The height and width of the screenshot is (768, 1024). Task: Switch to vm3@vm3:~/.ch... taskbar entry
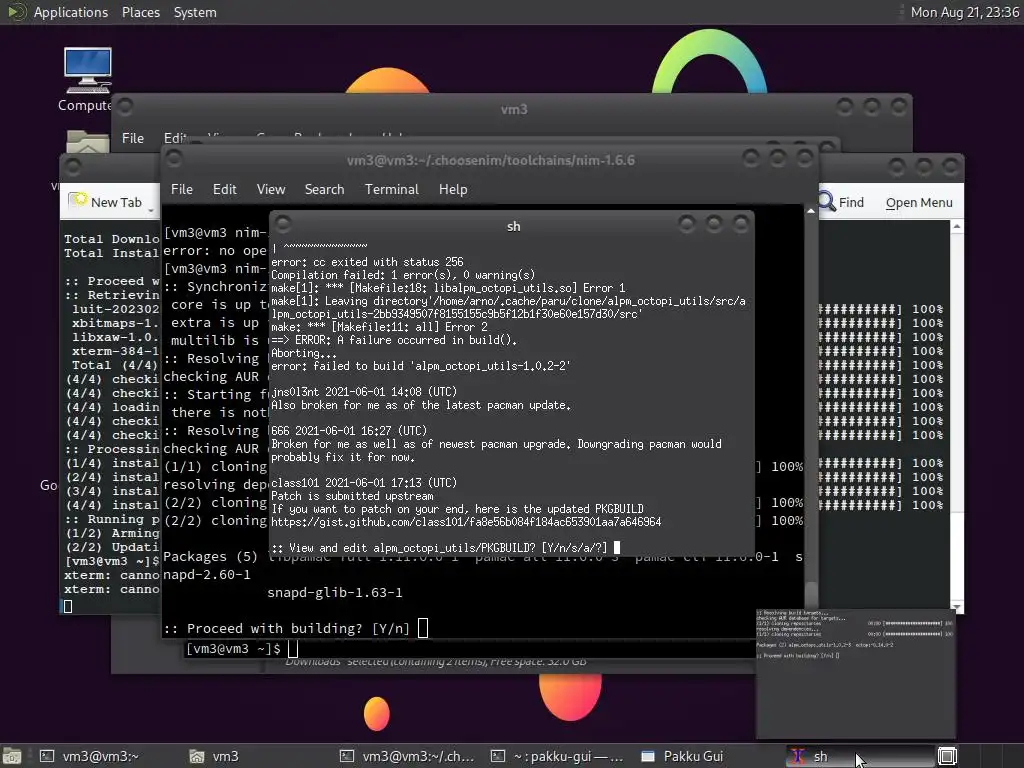(x=407, y=756)
